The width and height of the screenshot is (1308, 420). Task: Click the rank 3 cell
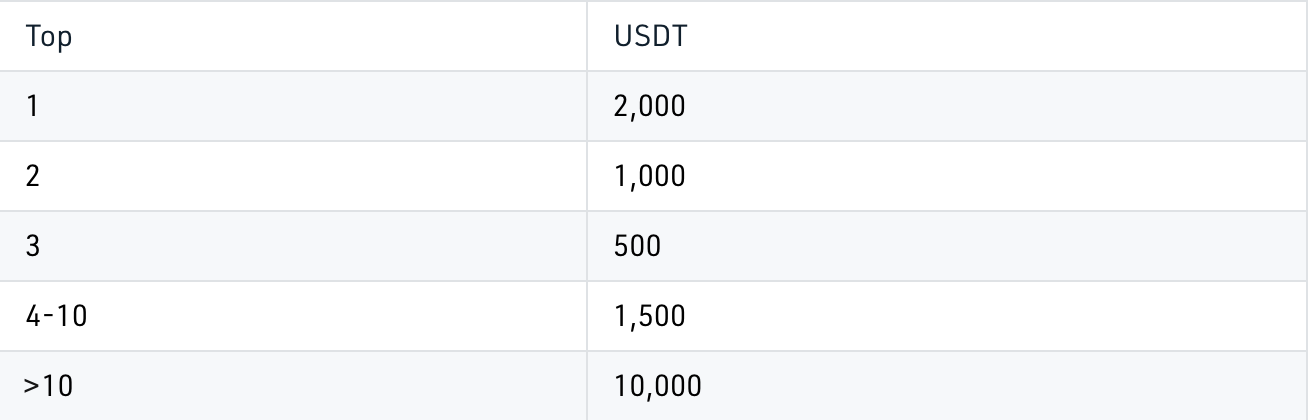(x=33, y=246)
